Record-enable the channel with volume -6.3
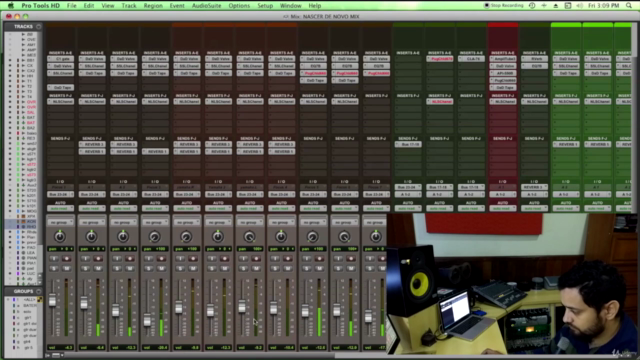Screen dimensions: 640x360 (x=67, y=258)
